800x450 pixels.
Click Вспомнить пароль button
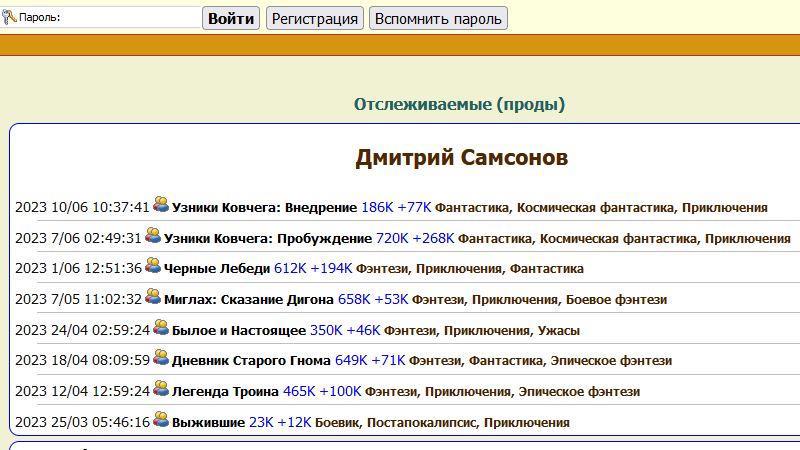tap(438, 18)
